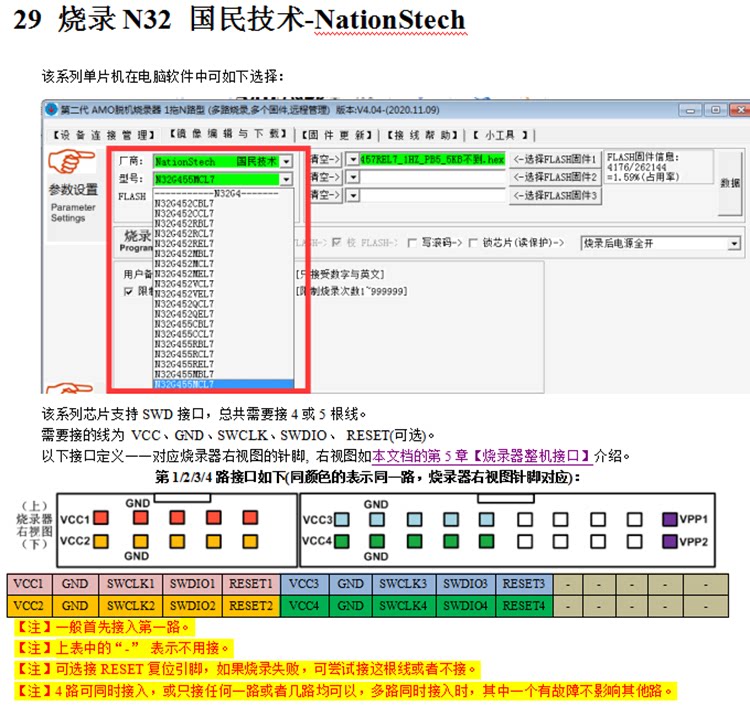
Task: Expand the 型号 N32G455MCL7 dropdown
Action: pos(286,179)
